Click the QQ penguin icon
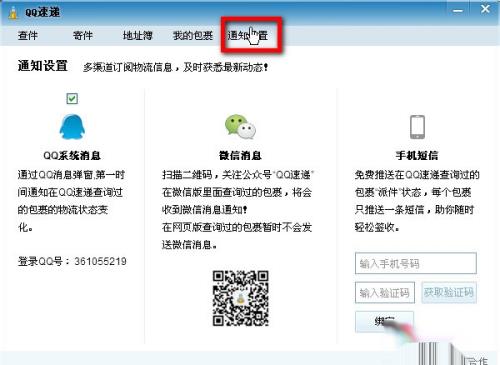 pos(72,127)
